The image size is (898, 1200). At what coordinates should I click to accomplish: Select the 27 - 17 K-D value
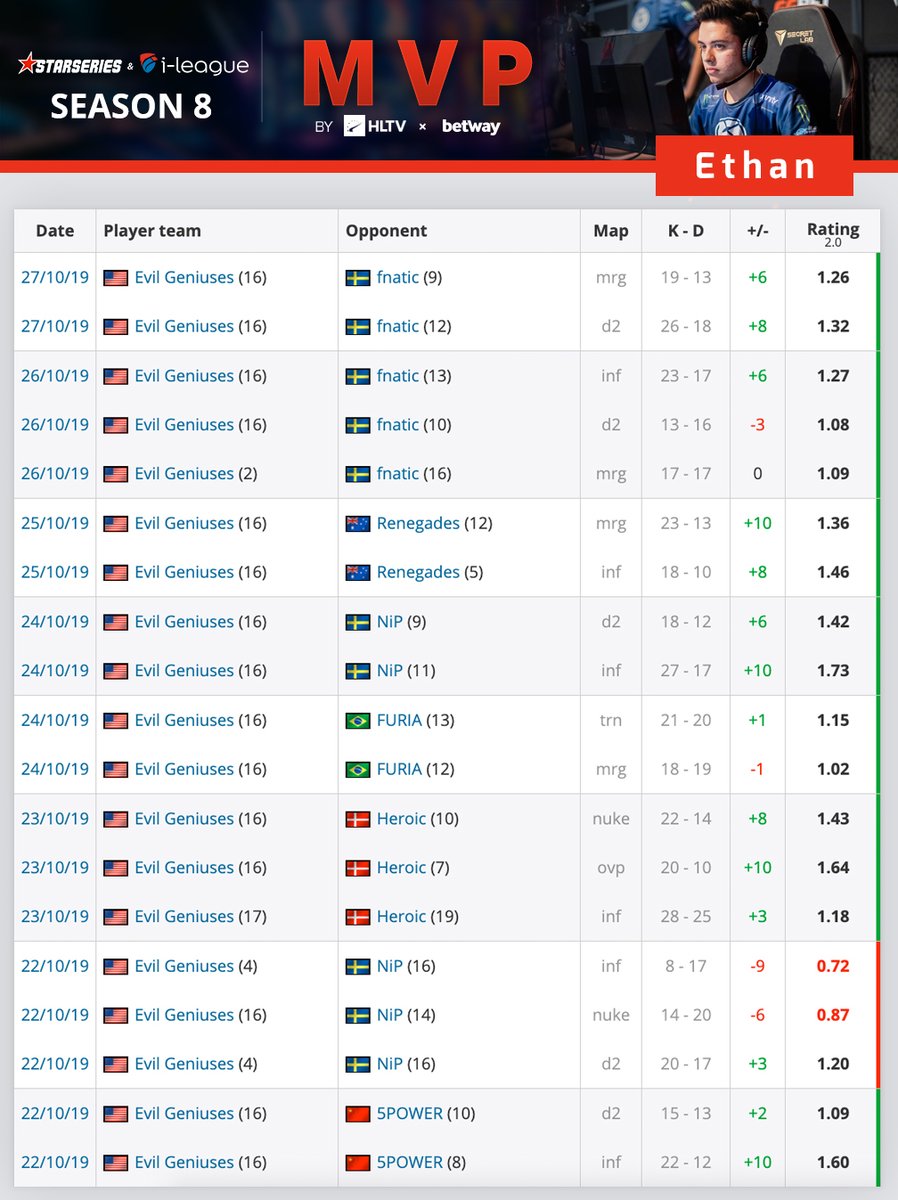click(x=686, y=670)
